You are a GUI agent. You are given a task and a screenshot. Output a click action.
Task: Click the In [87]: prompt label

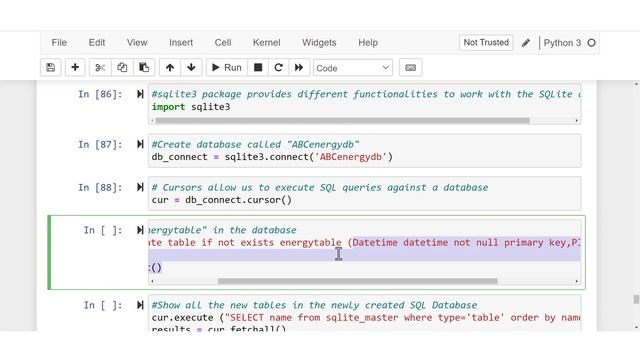100,144
